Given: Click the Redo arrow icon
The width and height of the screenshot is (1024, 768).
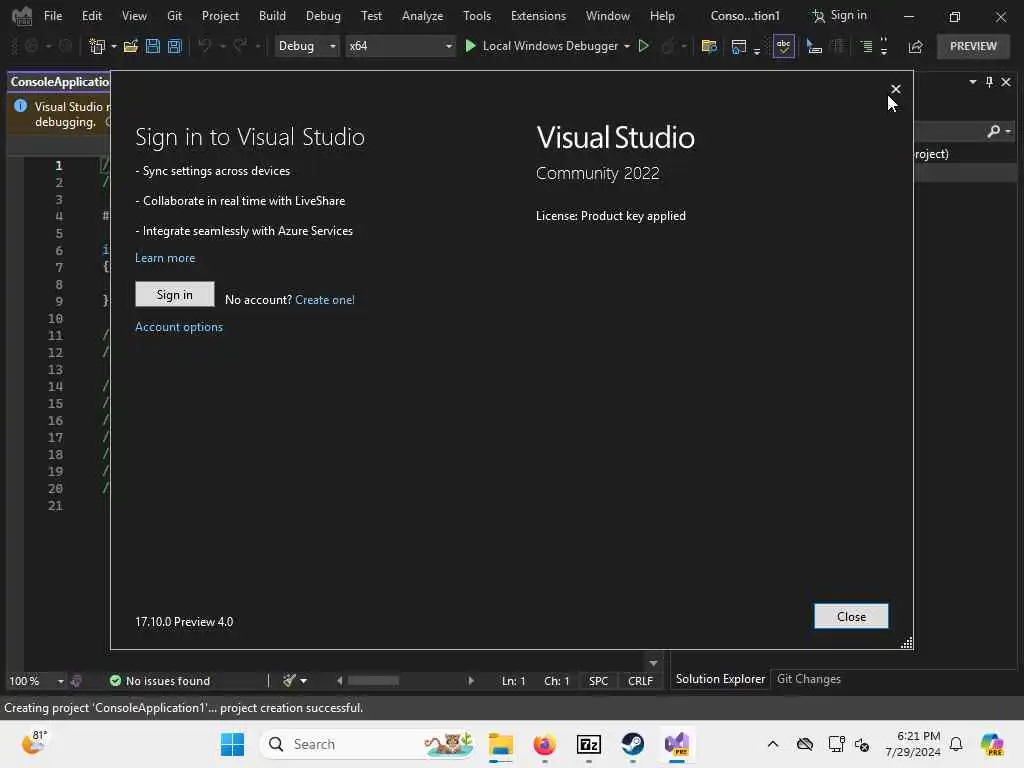Looking at the screenshot, I should coord(240,46).
